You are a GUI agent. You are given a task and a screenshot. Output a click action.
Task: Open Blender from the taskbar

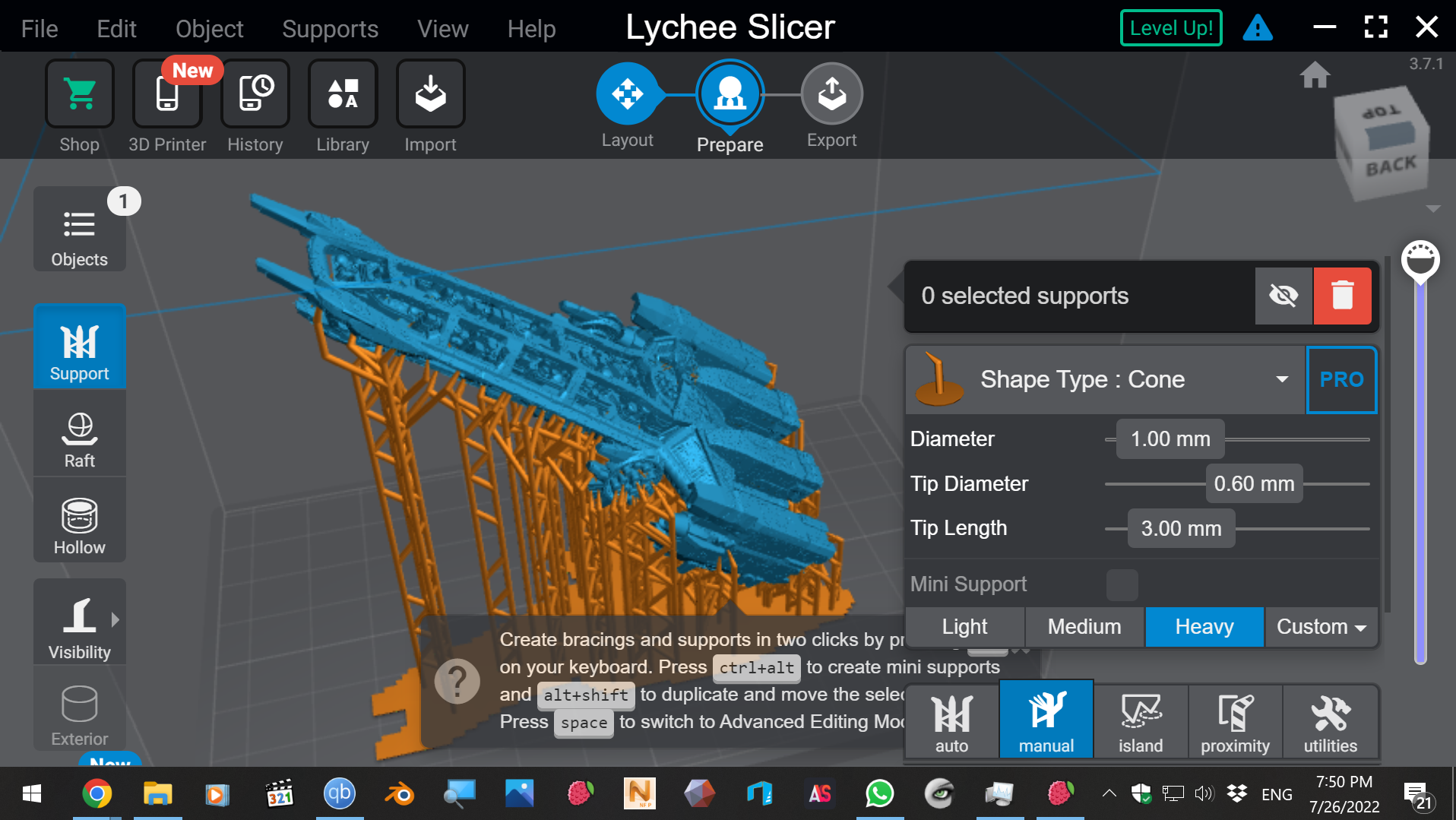(x=399, y=794)
